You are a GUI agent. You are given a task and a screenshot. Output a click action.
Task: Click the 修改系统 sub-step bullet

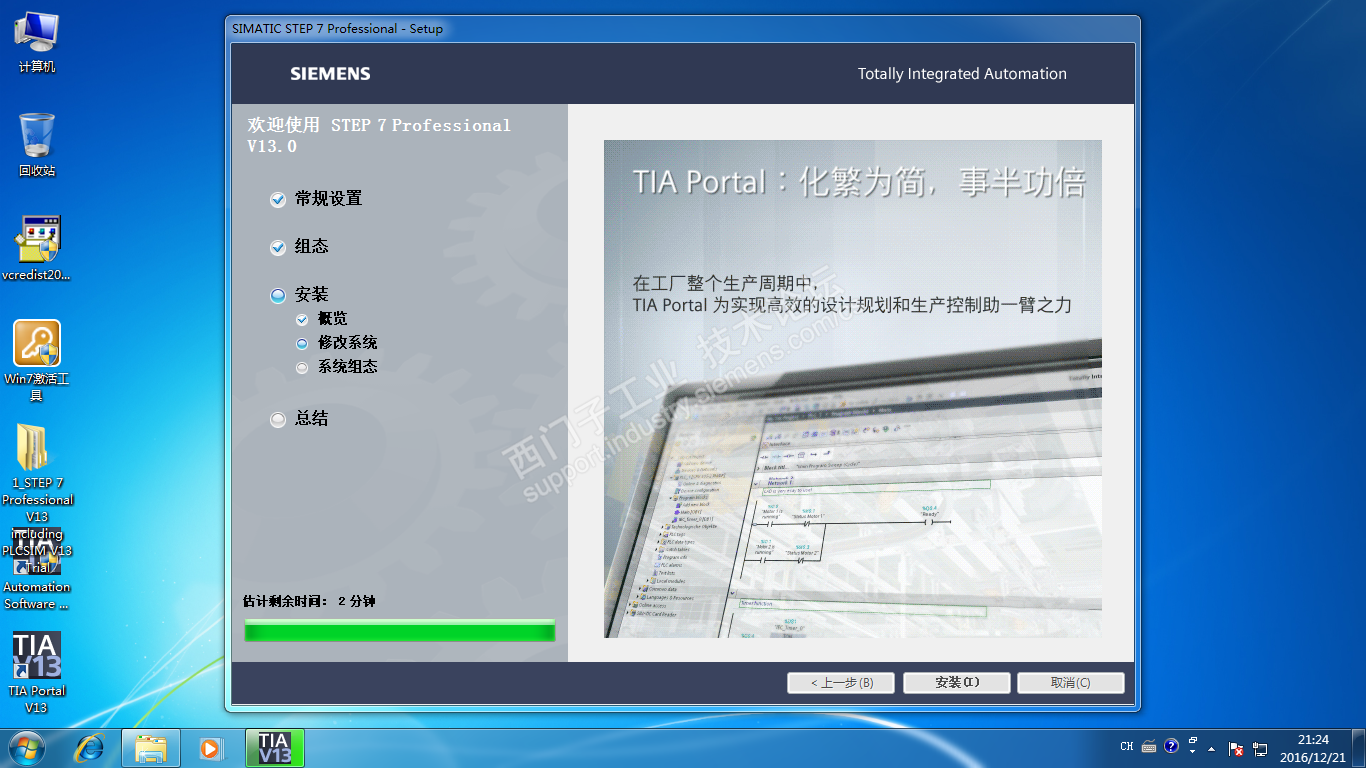(x=302, y=344)
